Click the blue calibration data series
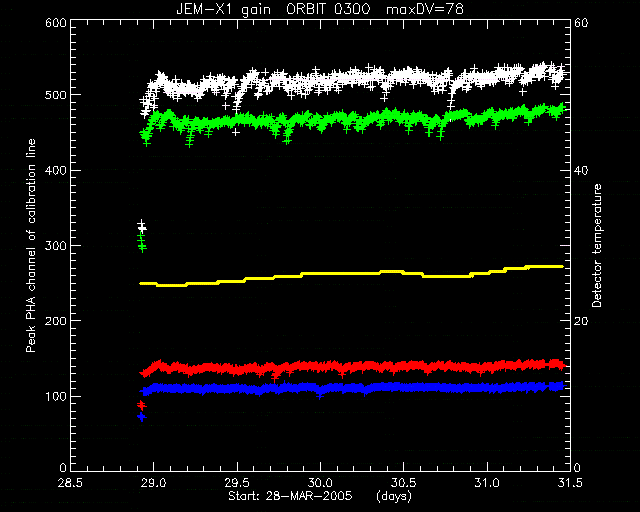This screenshot has height=512, width=640. click(351, 388)
